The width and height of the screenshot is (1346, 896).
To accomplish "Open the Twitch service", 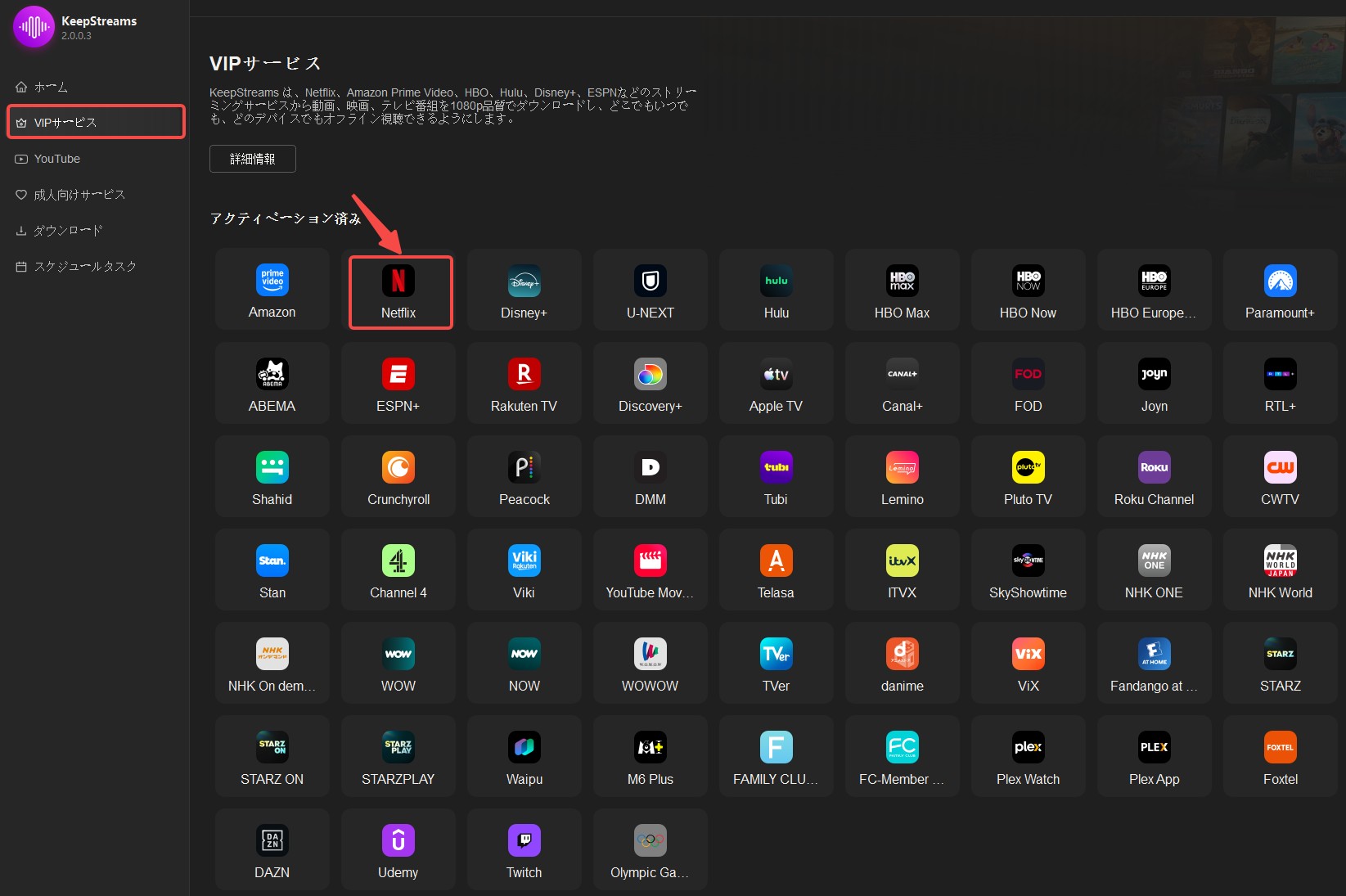I will (x=524, y=849).
